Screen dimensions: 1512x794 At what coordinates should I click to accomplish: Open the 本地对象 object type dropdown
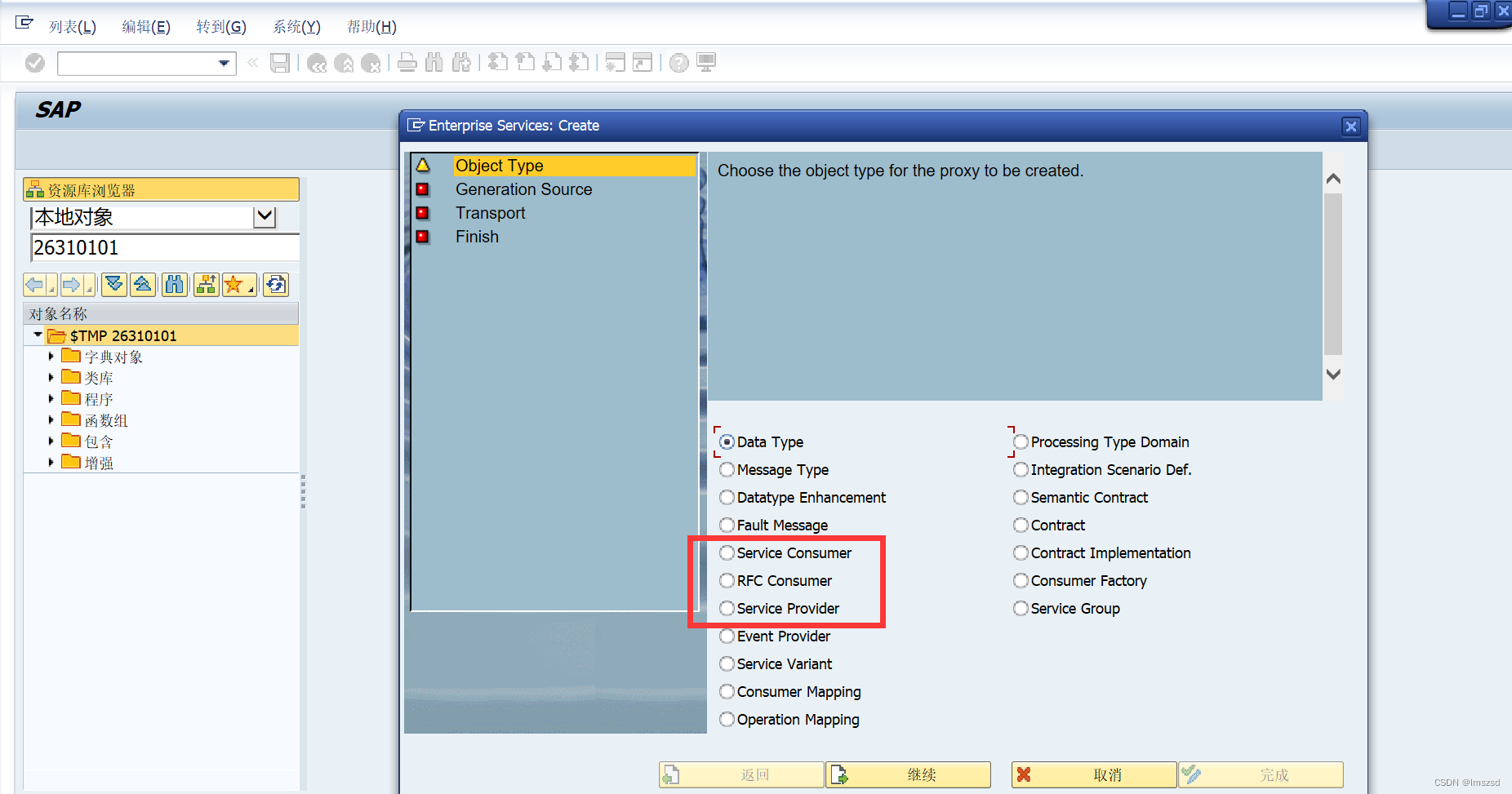pyautogui.click(x=265, y=217)
